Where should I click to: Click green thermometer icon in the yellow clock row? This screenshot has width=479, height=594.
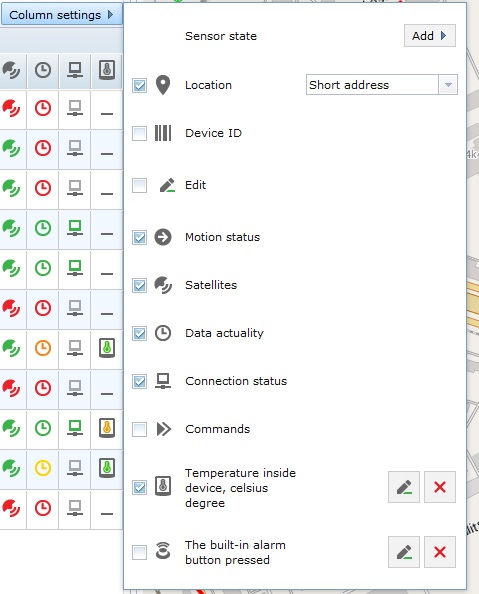click(x=107, y=467)
